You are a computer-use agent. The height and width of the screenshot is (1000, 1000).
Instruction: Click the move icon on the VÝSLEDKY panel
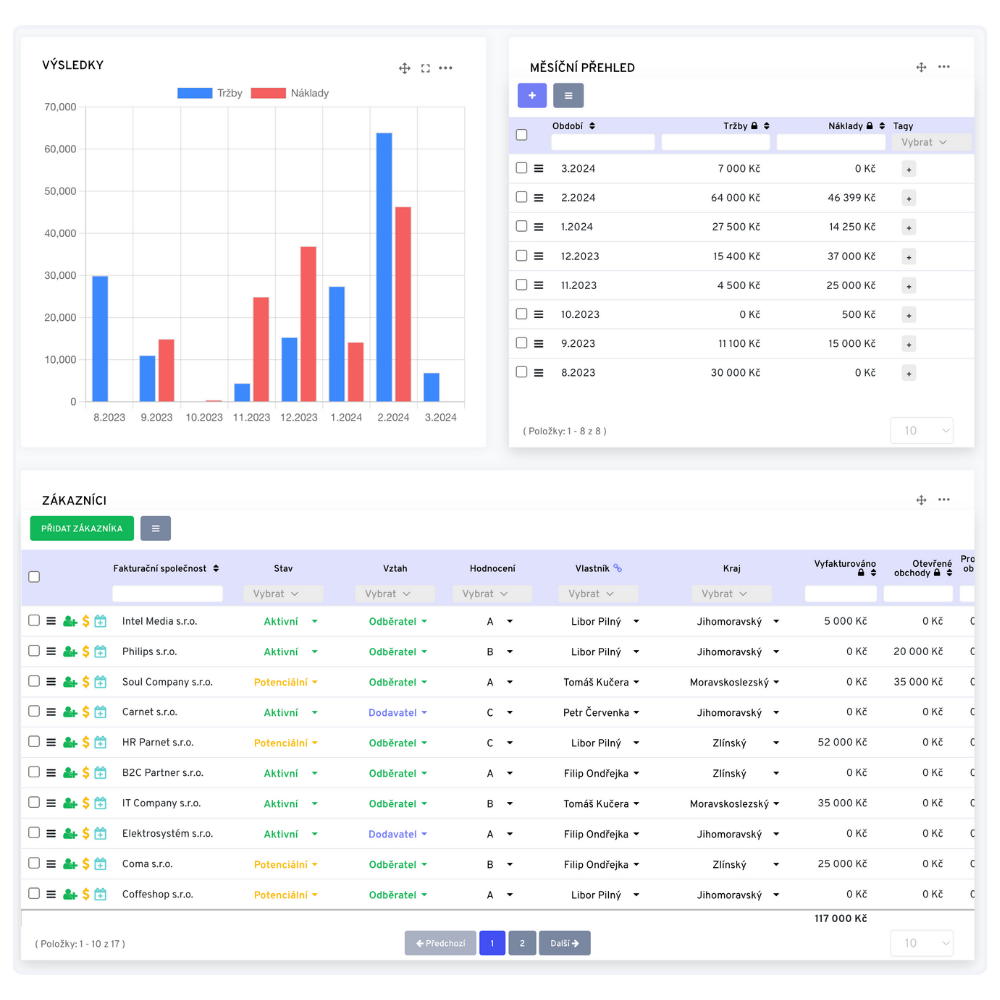tap(405, 68)
